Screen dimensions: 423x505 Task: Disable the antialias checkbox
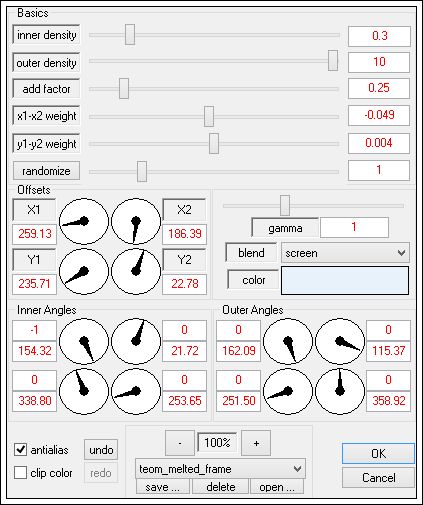(21, 449)
